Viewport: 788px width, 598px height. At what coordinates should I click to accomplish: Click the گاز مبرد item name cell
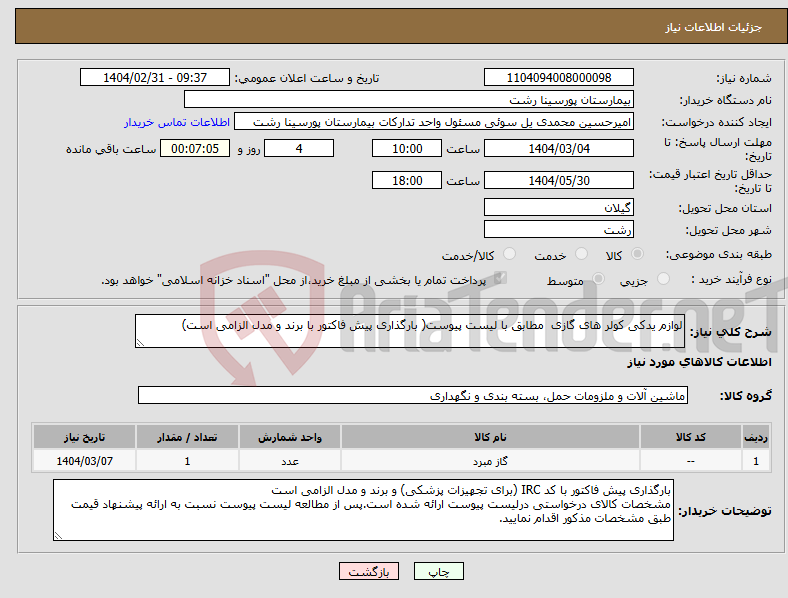point(490,461)
